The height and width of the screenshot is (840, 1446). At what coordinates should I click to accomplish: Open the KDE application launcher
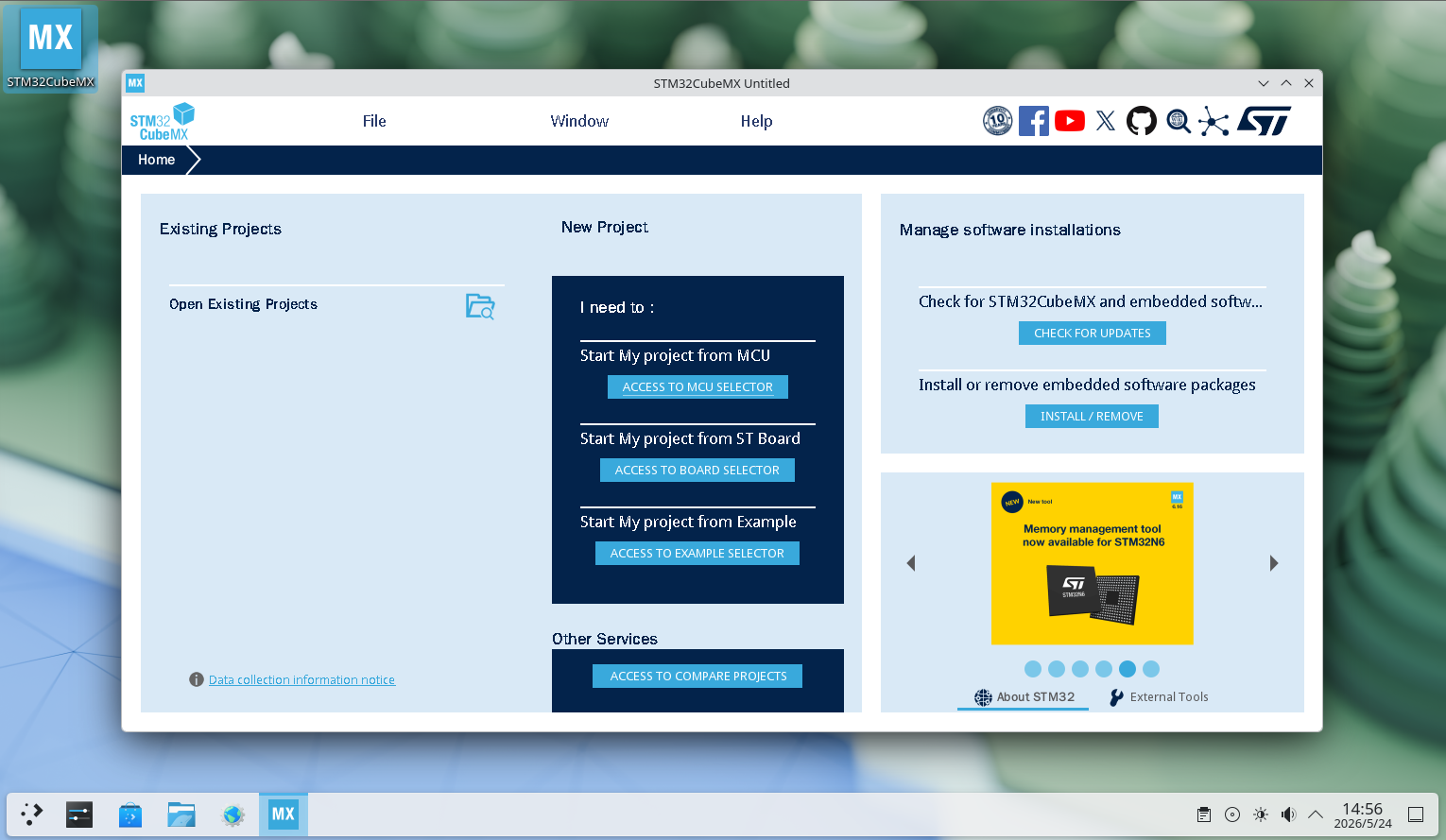pyautogui.click(x=32, y=814)
